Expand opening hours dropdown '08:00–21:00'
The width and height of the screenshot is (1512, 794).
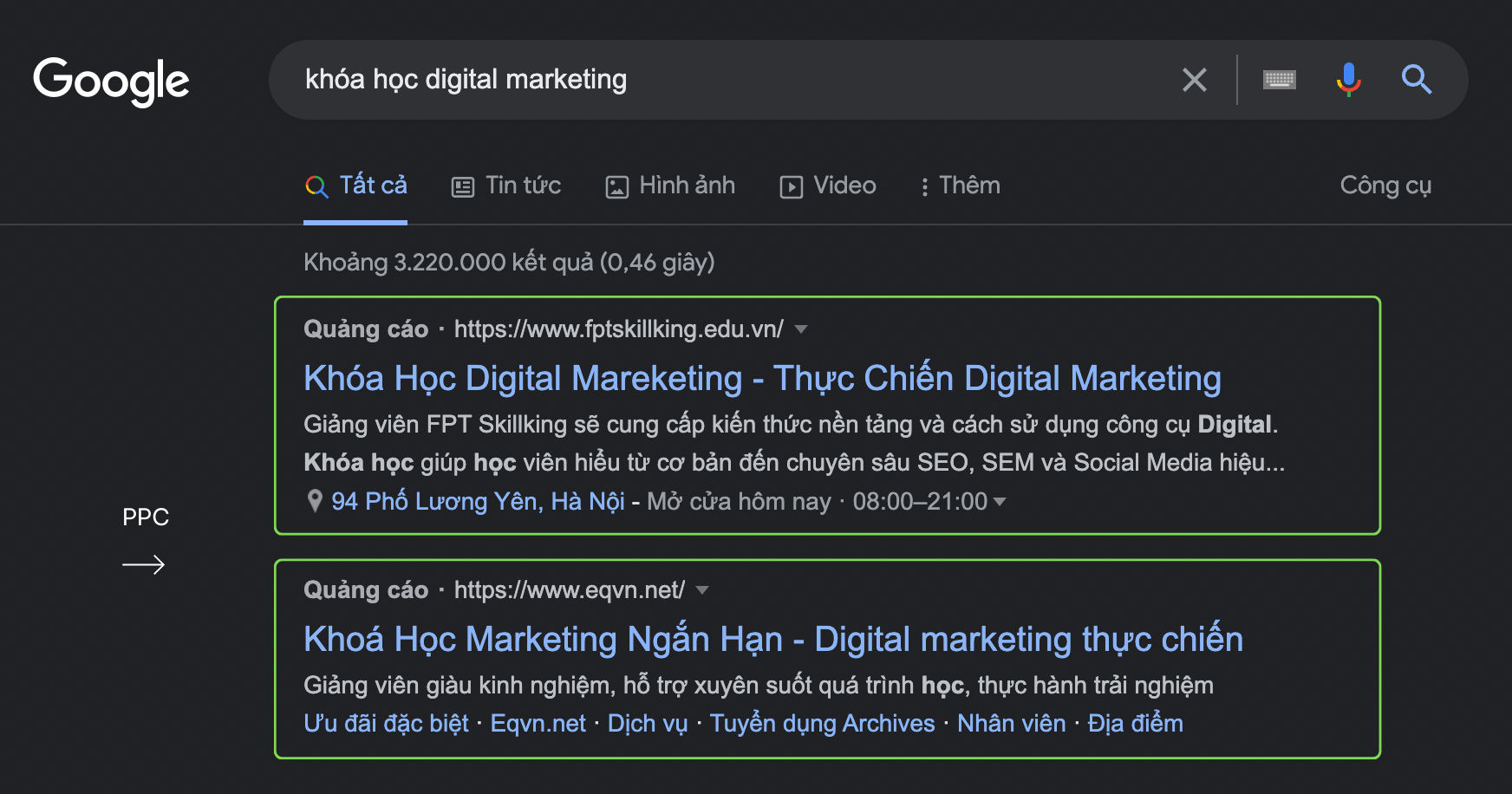(x=999, y=501)
